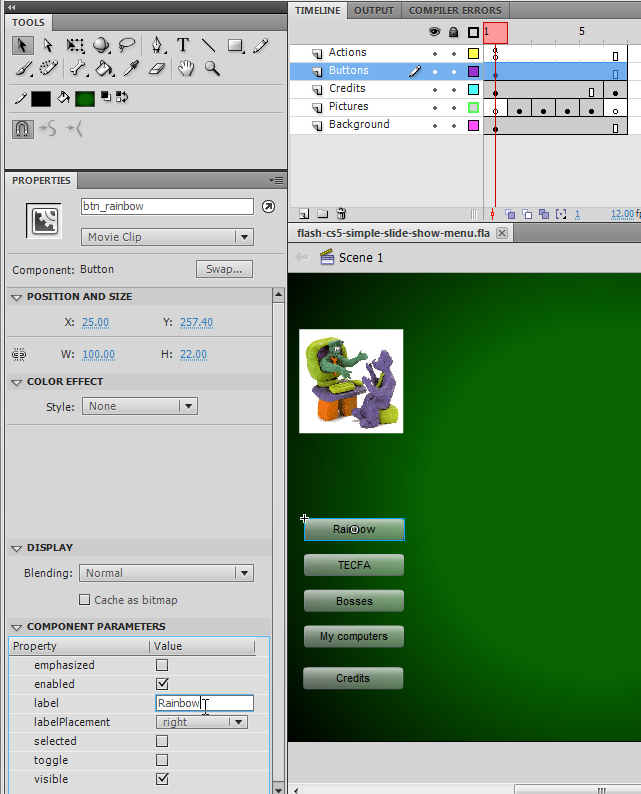The image size is (641, 794).
Task: Select the Pencil tool
Action: click(261, 45)
